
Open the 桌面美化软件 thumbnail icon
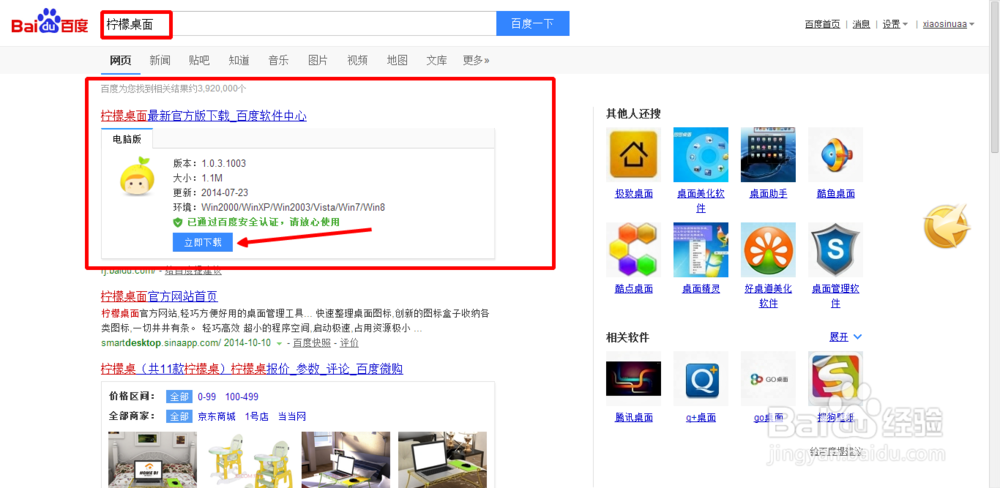701,154
